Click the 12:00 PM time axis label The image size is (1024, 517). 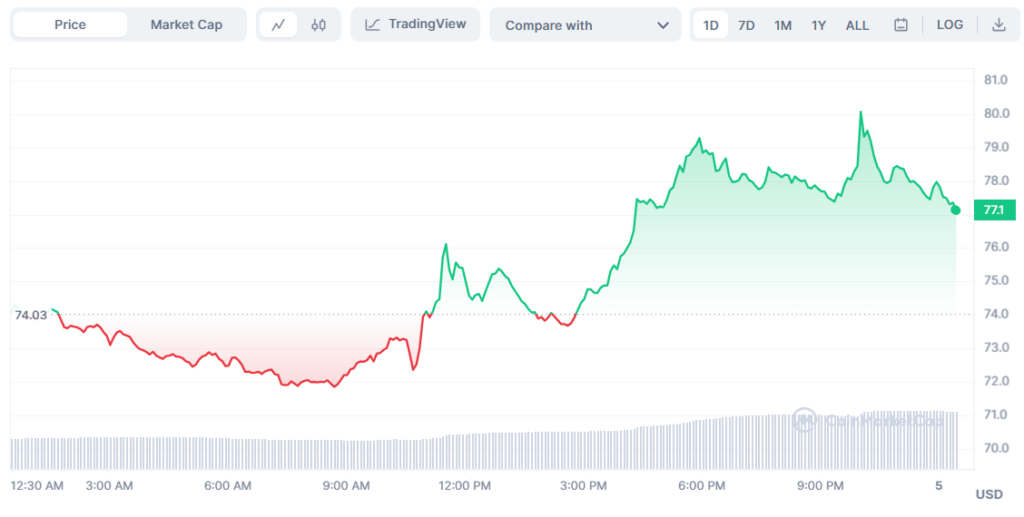point(464,486)
